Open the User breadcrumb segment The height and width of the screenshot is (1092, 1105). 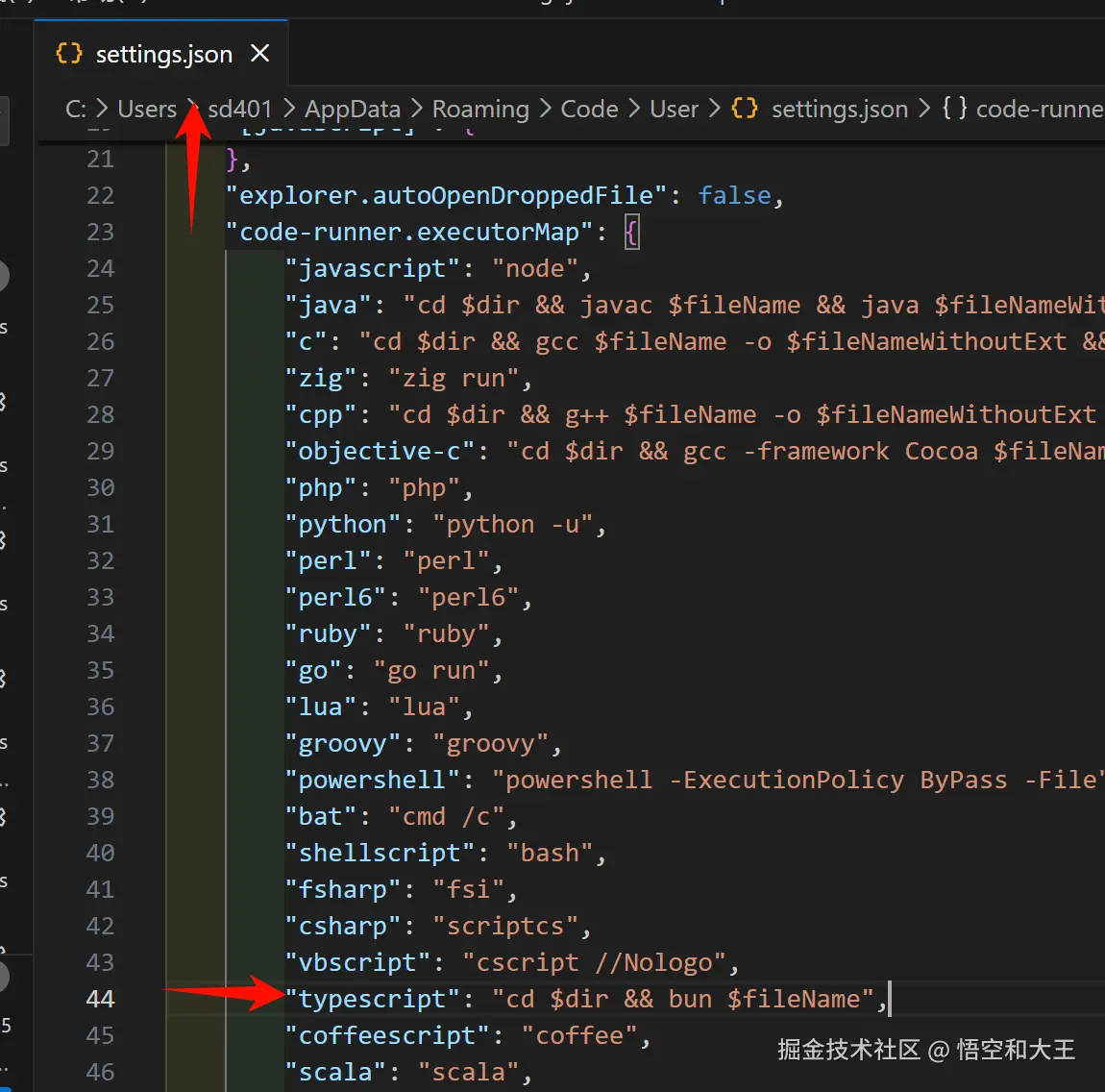[674, 110]
